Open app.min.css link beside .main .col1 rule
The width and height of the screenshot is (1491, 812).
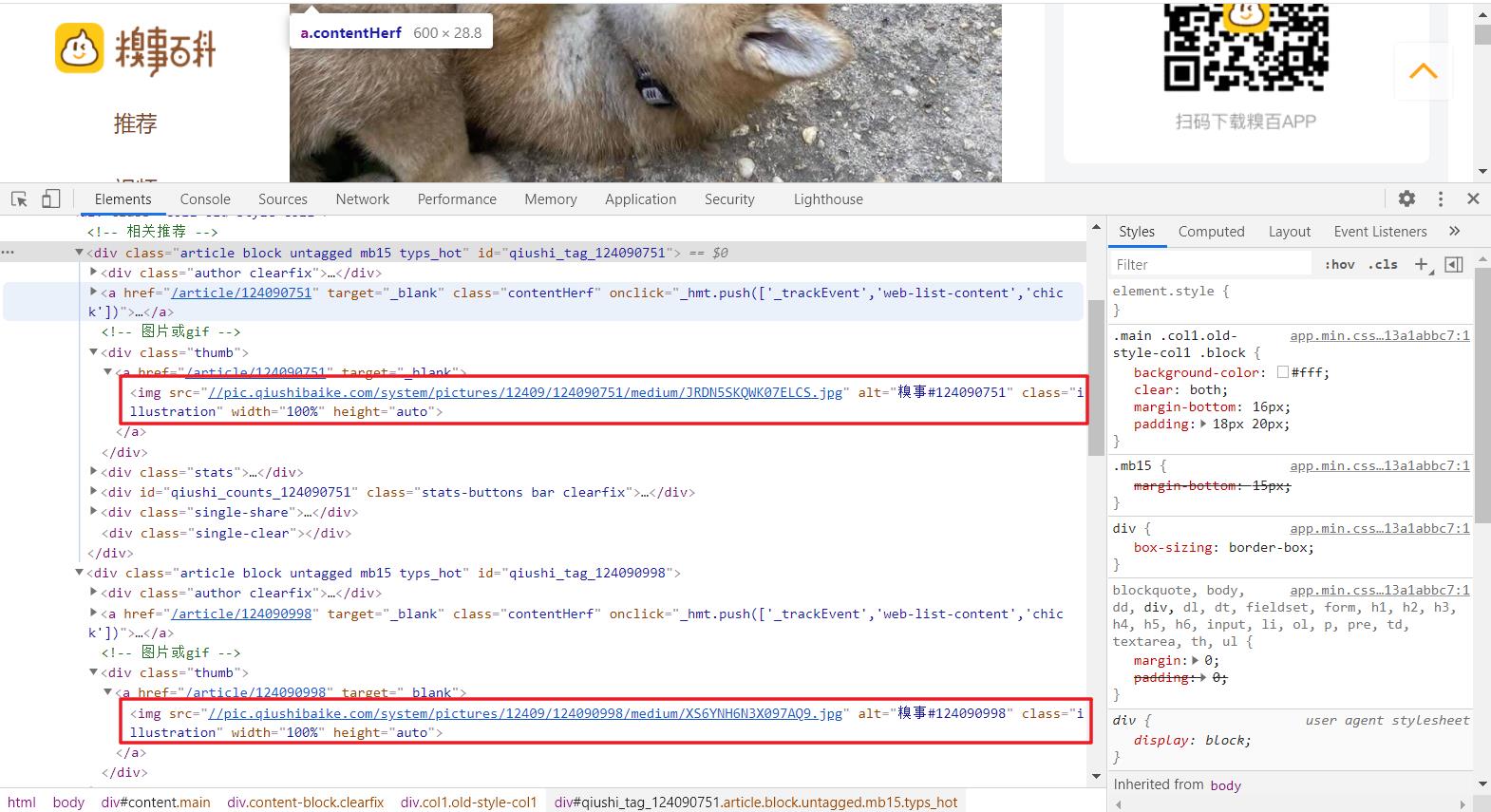coord(1379,335)
